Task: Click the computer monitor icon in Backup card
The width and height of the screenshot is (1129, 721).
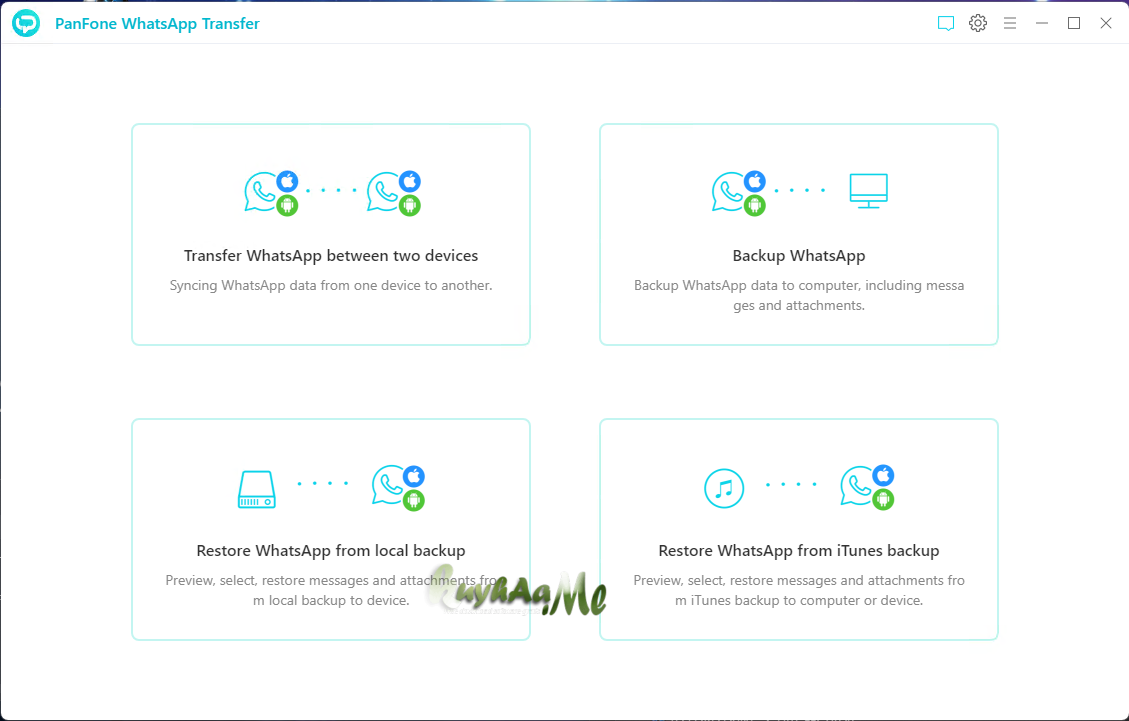Action: point(868,191)
